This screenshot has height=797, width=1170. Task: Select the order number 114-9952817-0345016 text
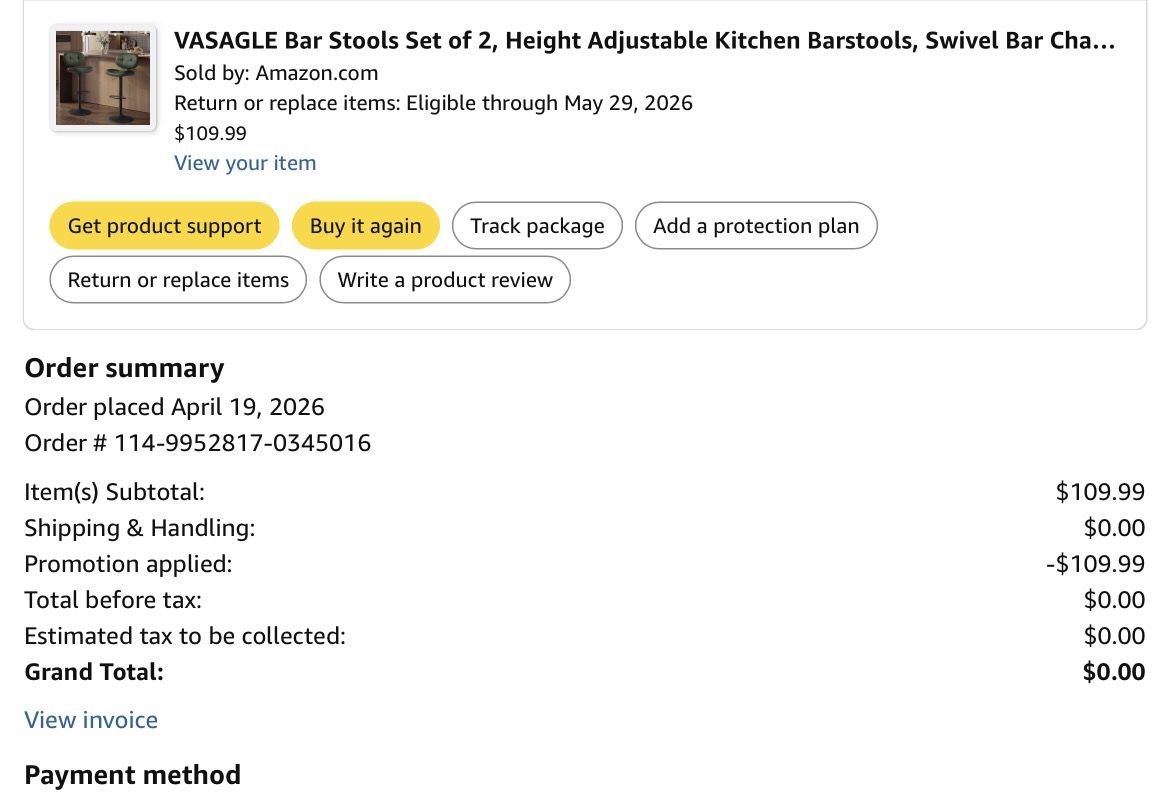[x=242, y=443]
